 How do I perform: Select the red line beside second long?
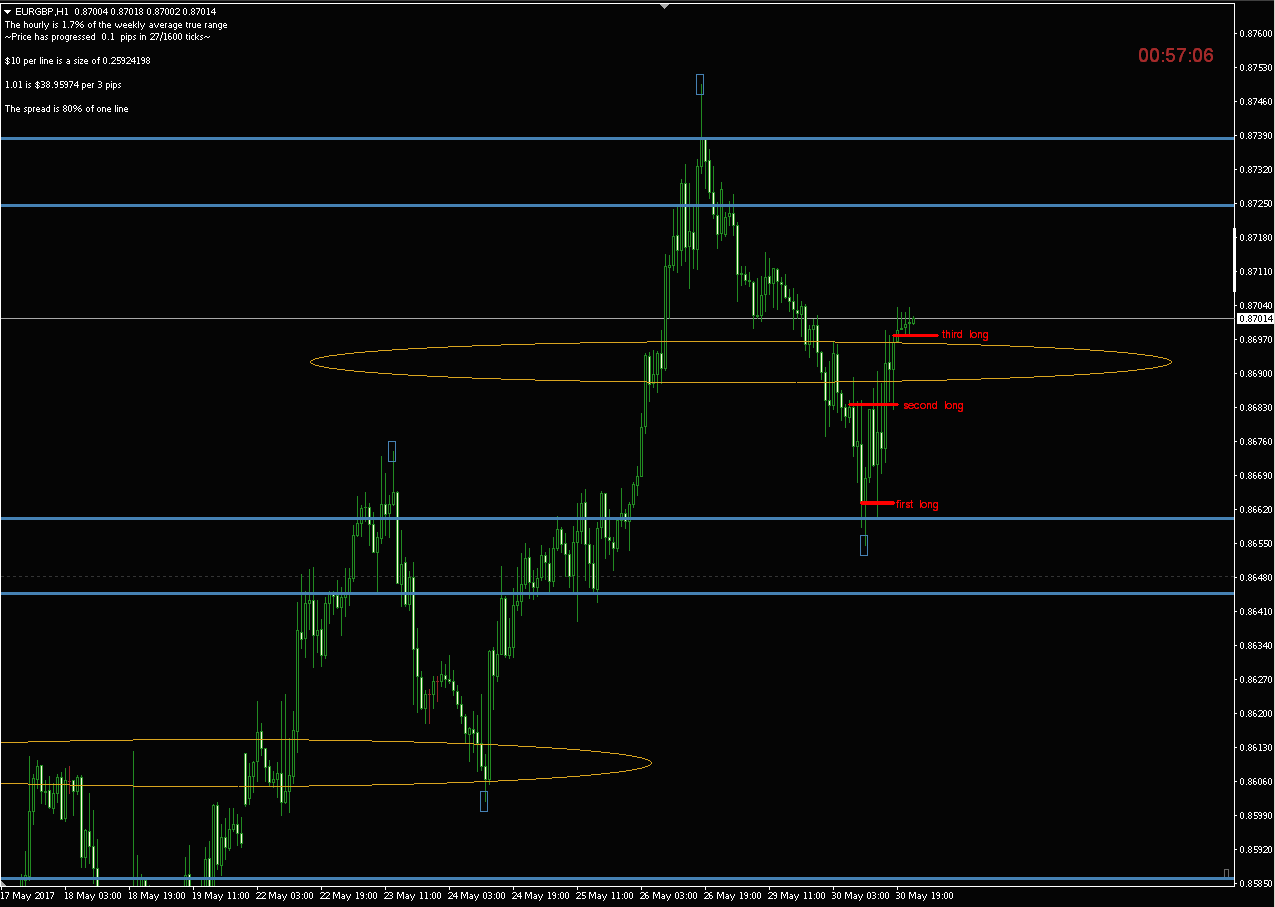(873, 404)
